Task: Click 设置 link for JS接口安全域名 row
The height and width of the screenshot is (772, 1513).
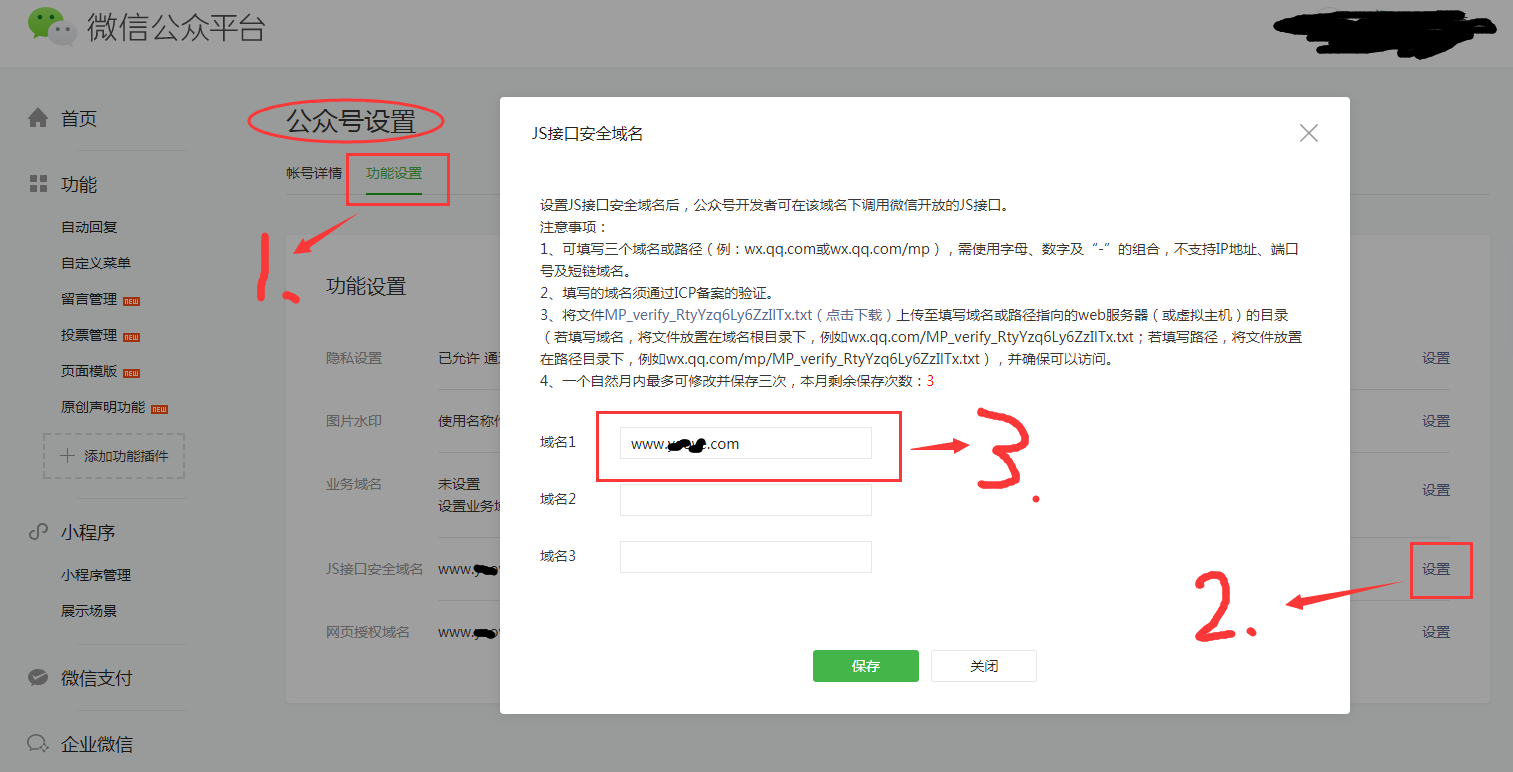Action: click(x=1436, y=569)
